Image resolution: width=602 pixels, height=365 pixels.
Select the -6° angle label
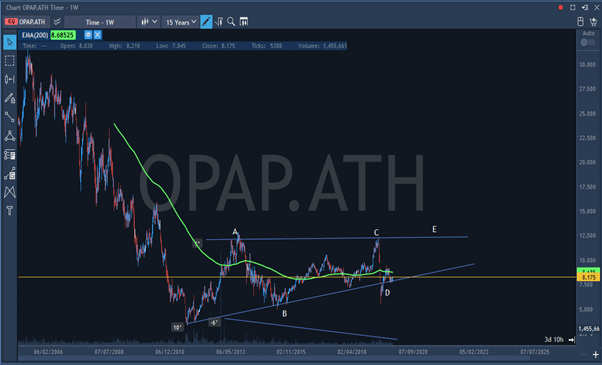pyautogui.click(x=214, y=322)
